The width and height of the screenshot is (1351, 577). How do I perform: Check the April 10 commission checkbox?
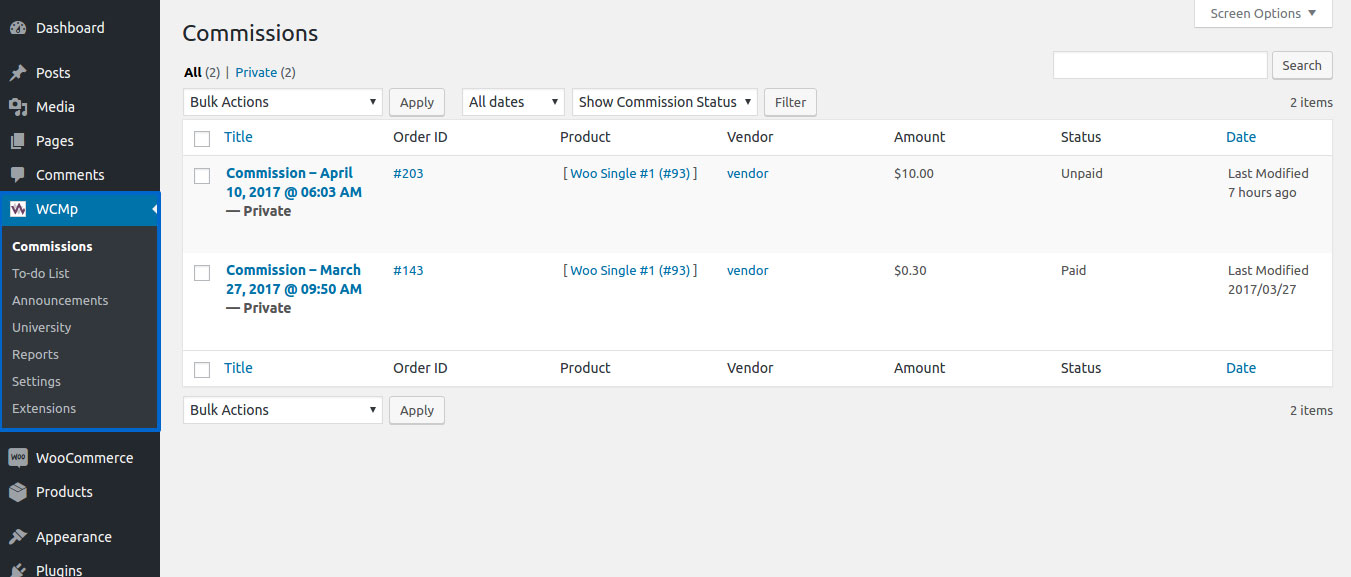202,176
